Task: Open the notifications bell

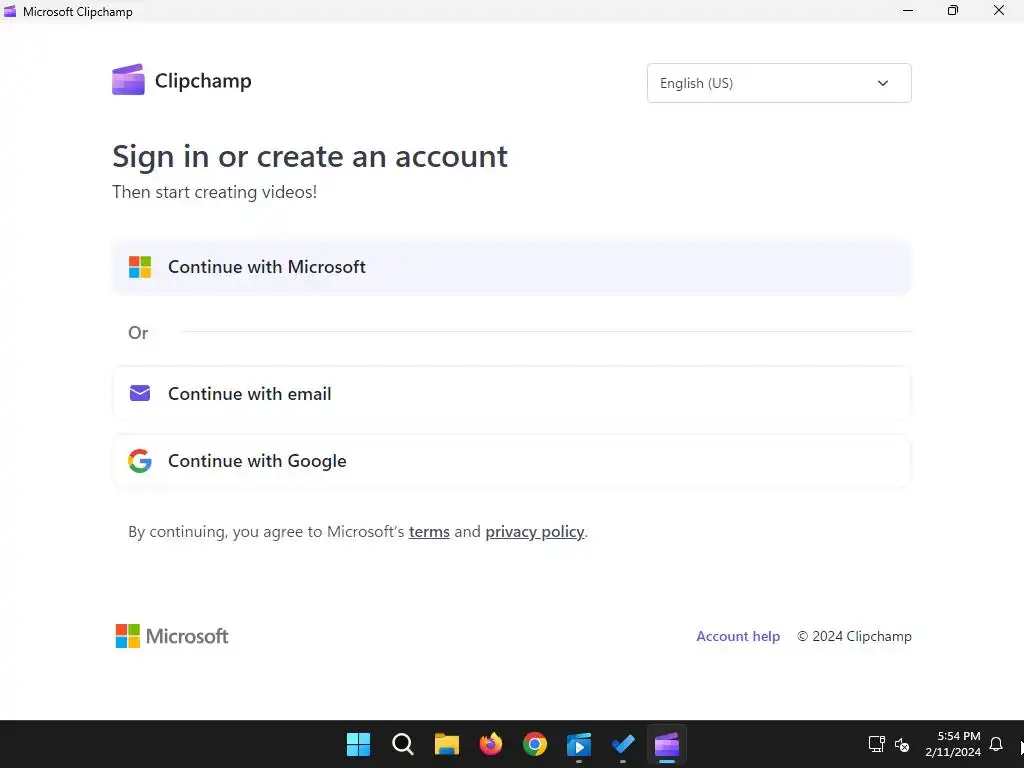Action: pos(996,744)
